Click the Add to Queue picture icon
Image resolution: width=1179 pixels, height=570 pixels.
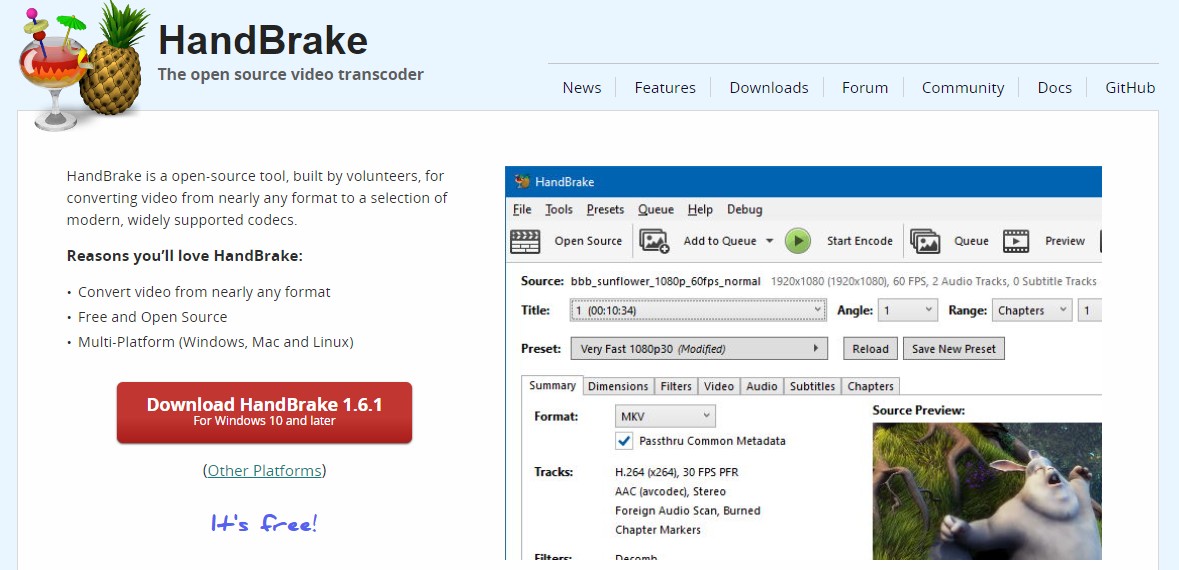pos(654,241)
